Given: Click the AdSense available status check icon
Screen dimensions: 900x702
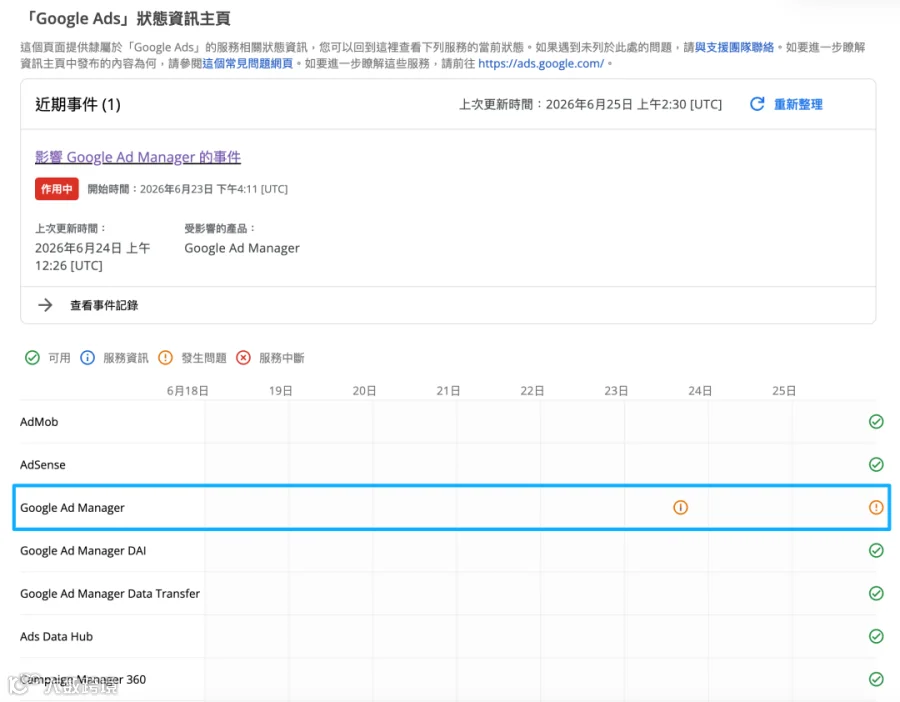Looking at the screenshot, I should click(876, 464).
